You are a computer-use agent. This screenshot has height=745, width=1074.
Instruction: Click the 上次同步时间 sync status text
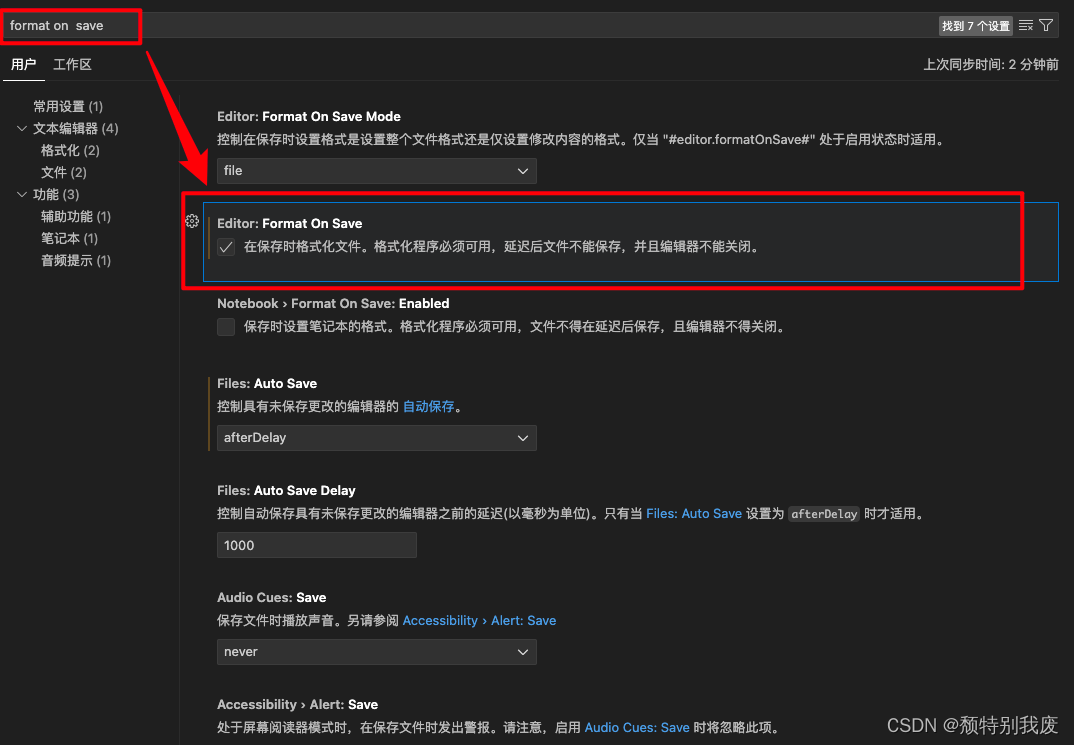click(990, 64)
